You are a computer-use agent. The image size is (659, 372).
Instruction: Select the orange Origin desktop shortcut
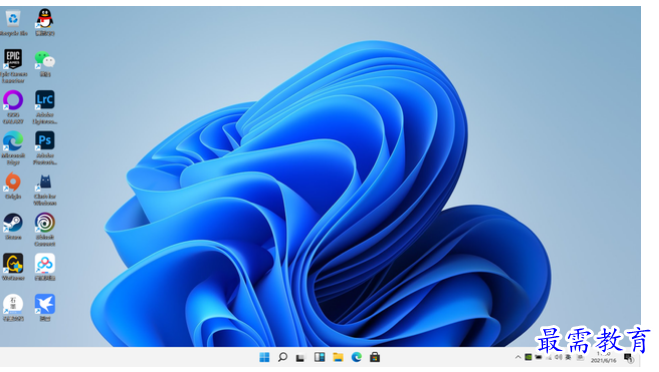point(13,185)
